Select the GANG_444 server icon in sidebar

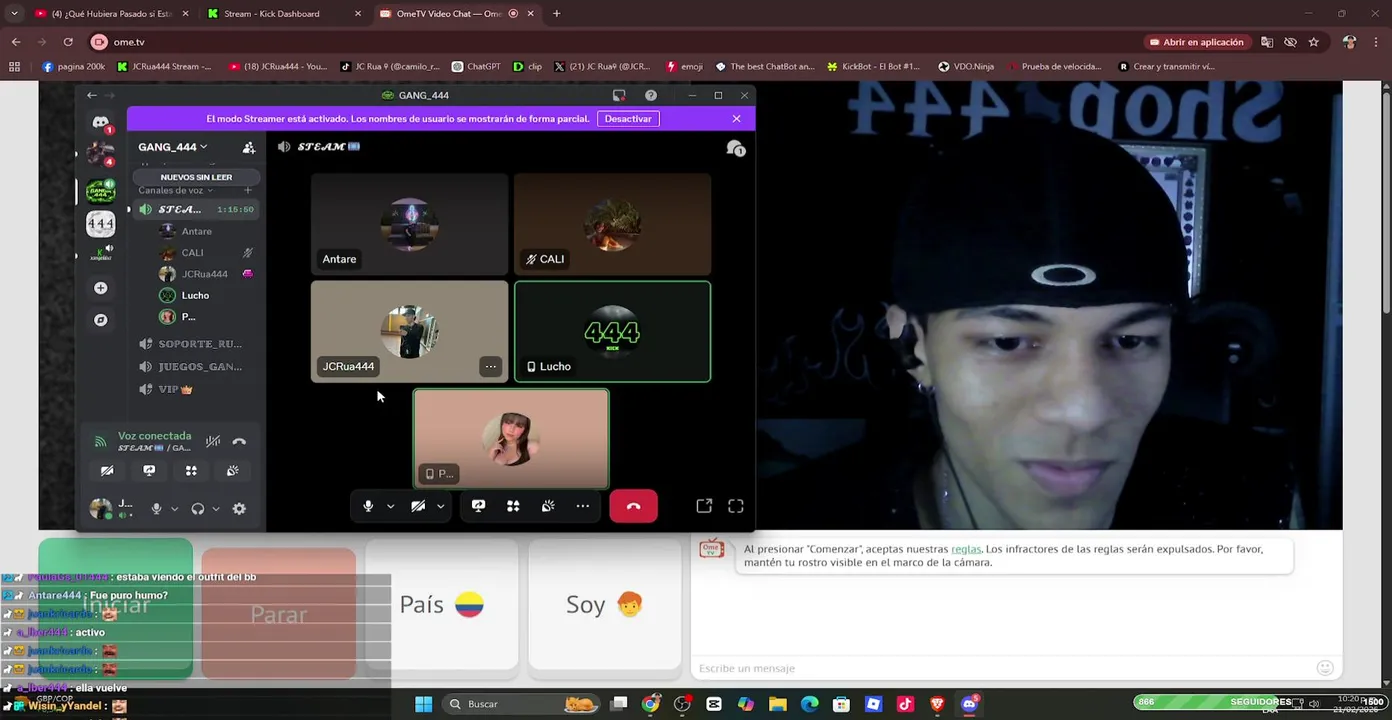100,190
